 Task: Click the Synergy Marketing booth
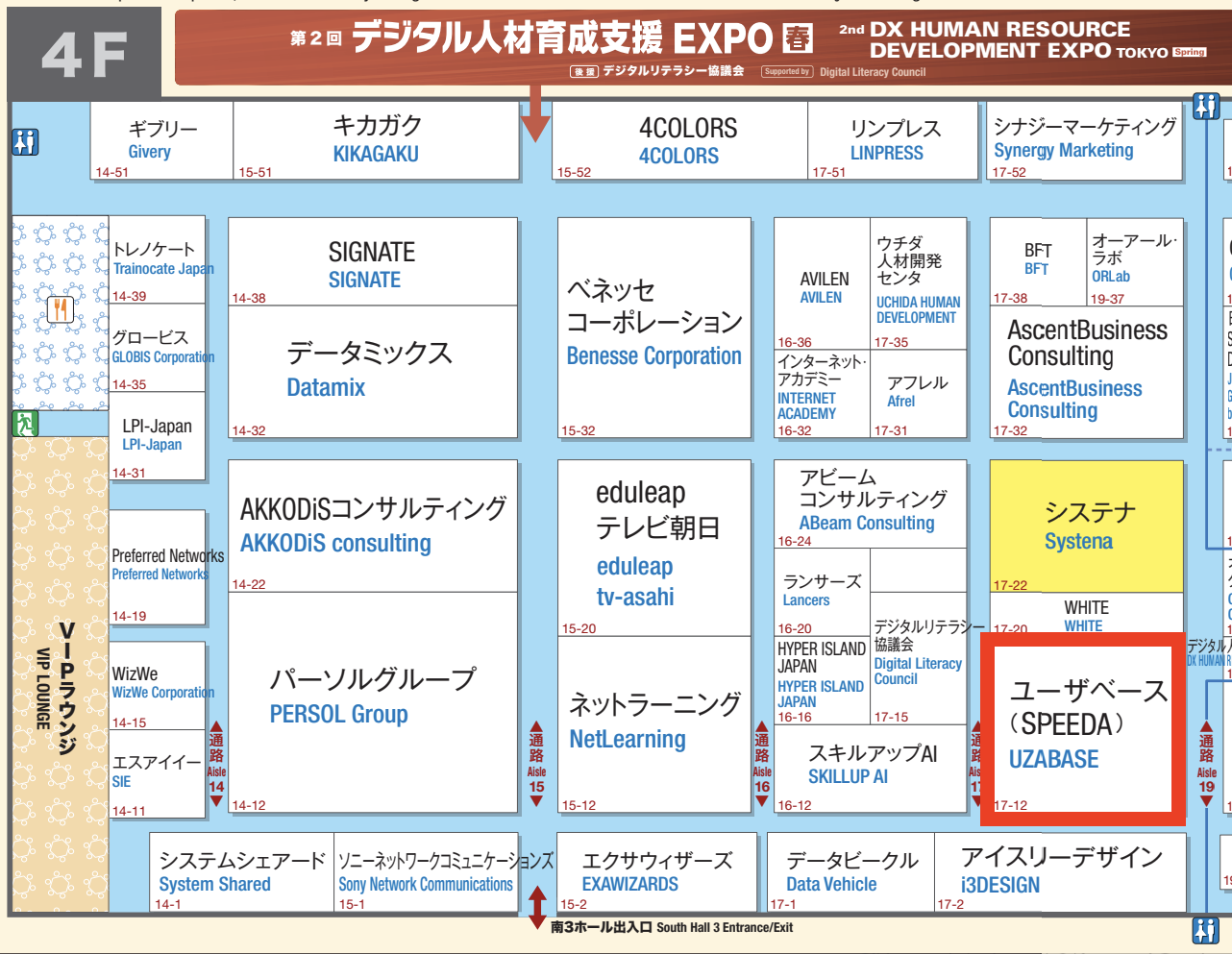(x=1085, y=141)
